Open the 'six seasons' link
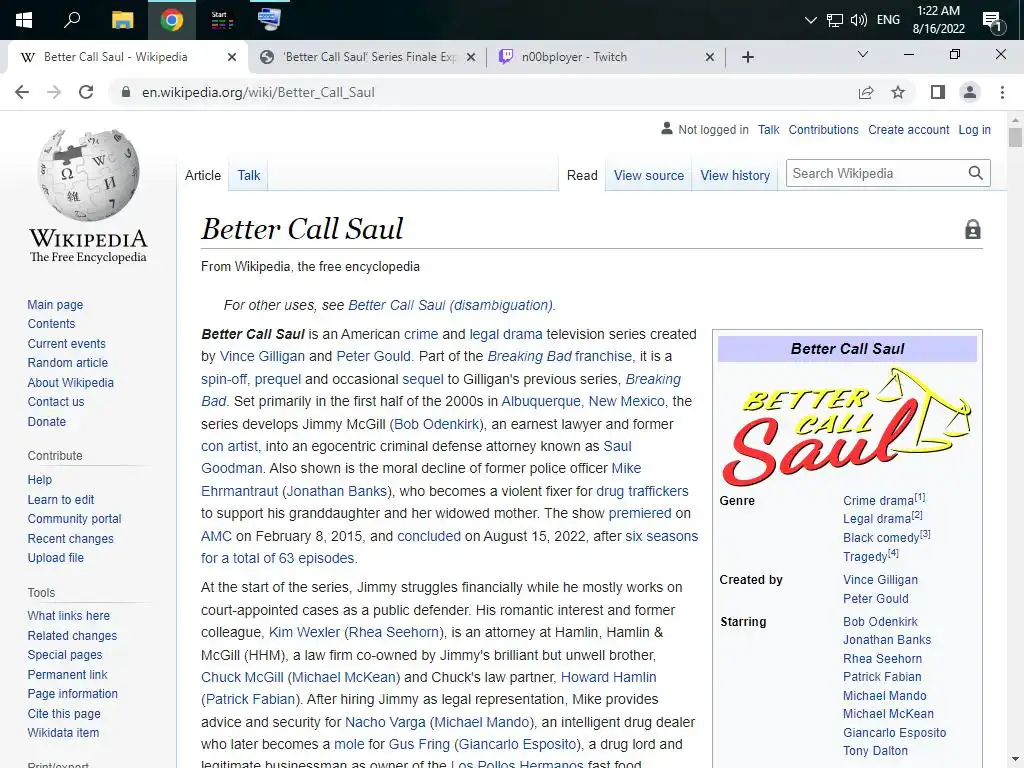 pyautogui.click(x=662, y=536)
